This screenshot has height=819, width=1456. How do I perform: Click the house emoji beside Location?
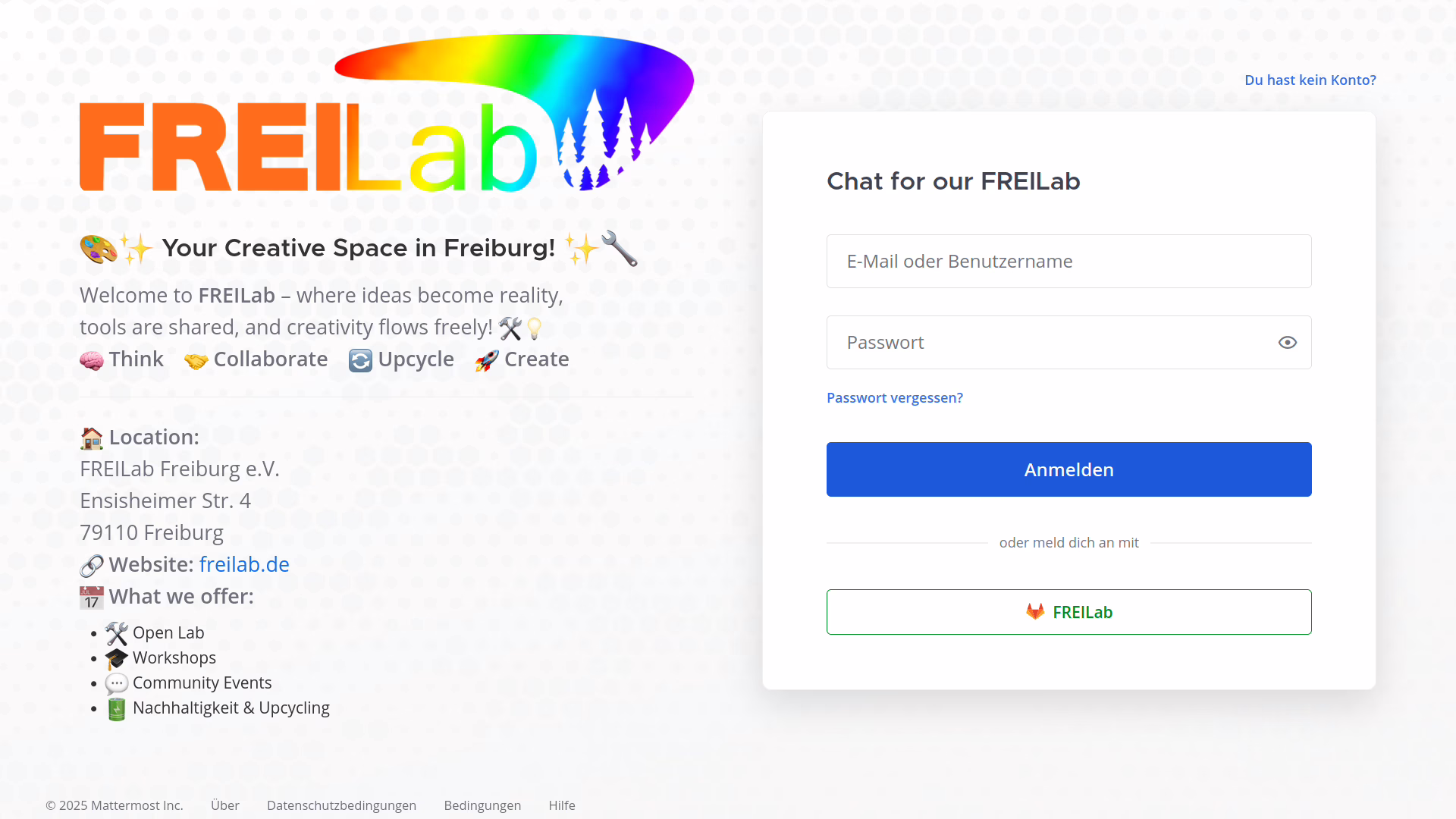[x=92, y=438]
